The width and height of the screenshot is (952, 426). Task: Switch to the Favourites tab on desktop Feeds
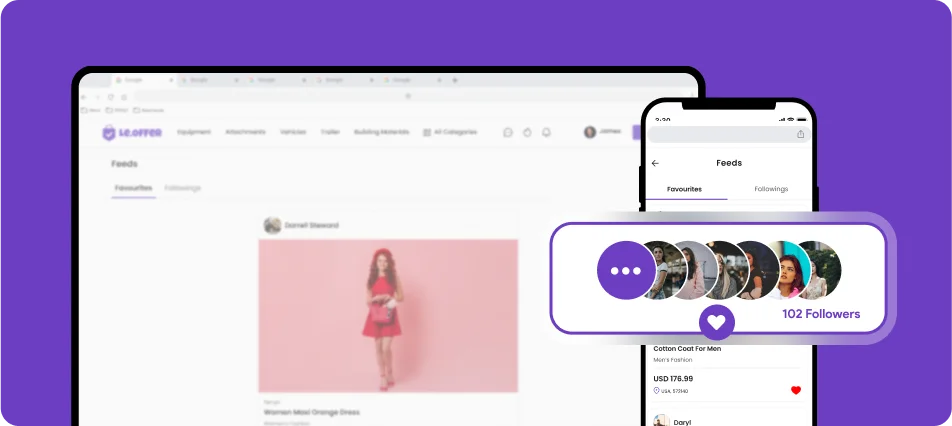pyautogui.click(x=134, y=188)
